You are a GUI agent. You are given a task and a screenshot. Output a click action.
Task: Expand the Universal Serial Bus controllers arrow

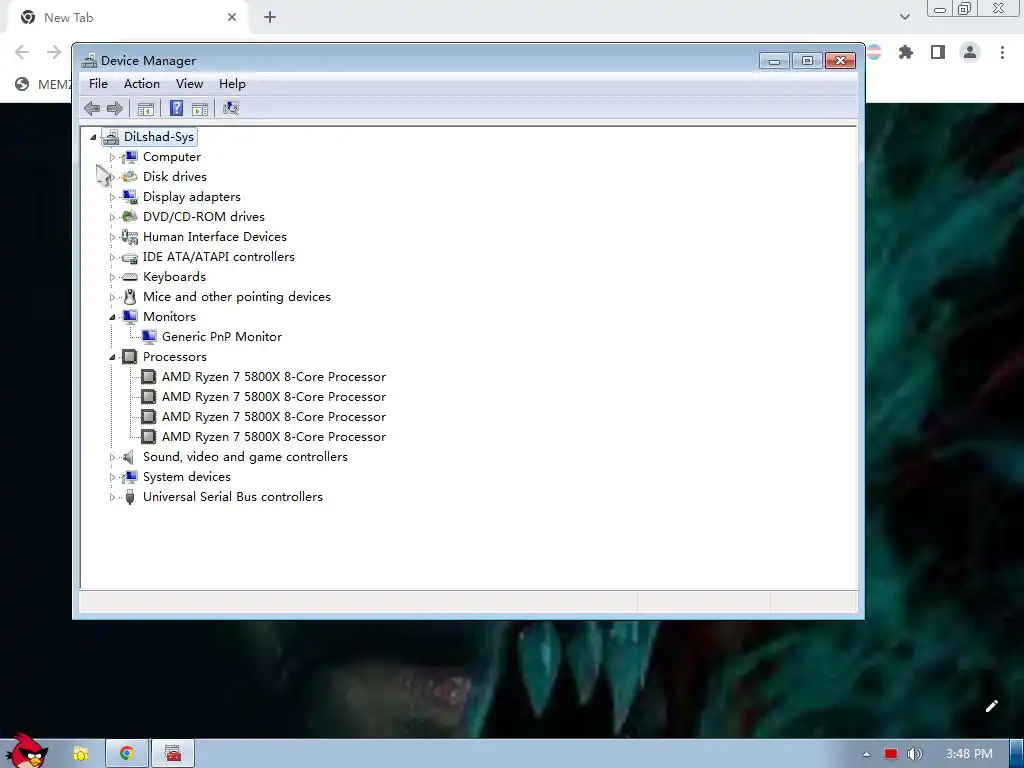(112, 498)
